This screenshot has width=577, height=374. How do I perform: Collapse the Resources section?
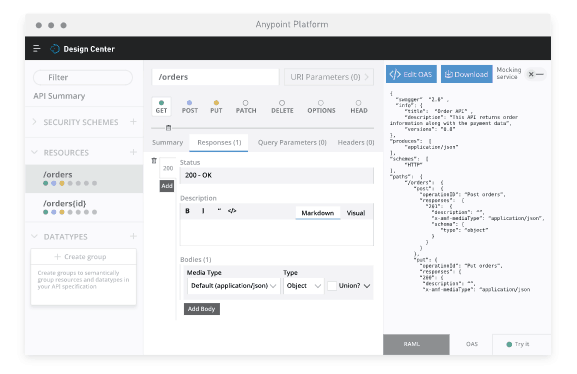point(35,152)
